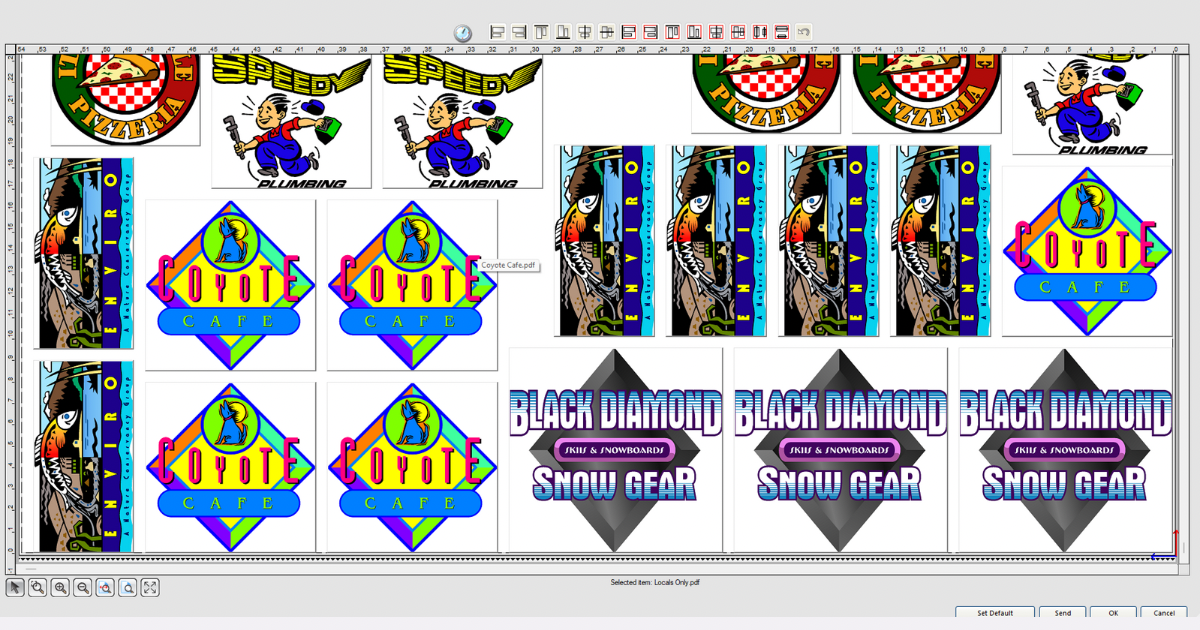
Task: Click the undo arrow in top toolbar
Action: point(803,32)
